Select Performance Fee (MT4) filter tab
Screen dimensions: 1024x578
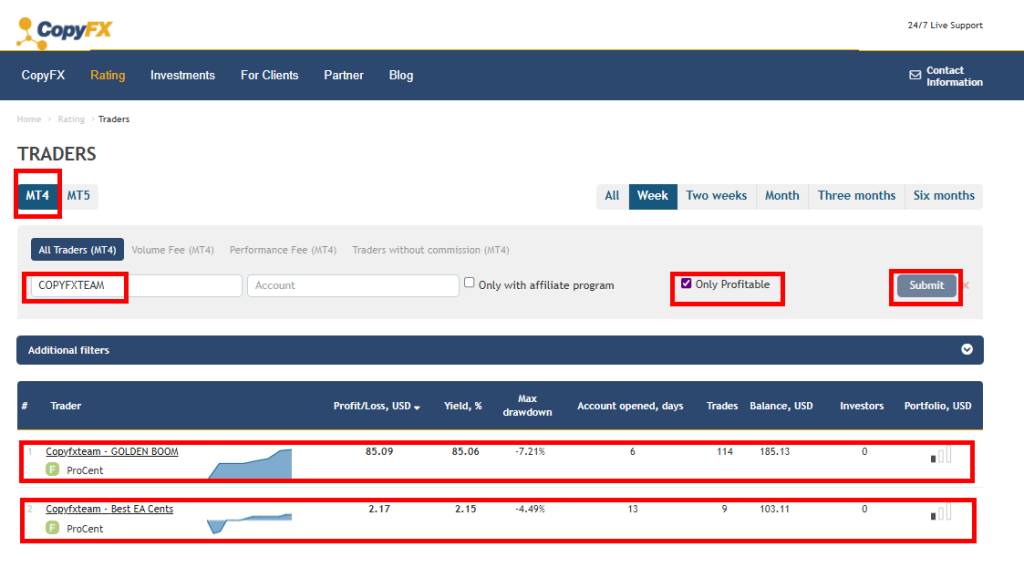coord(283,249)
